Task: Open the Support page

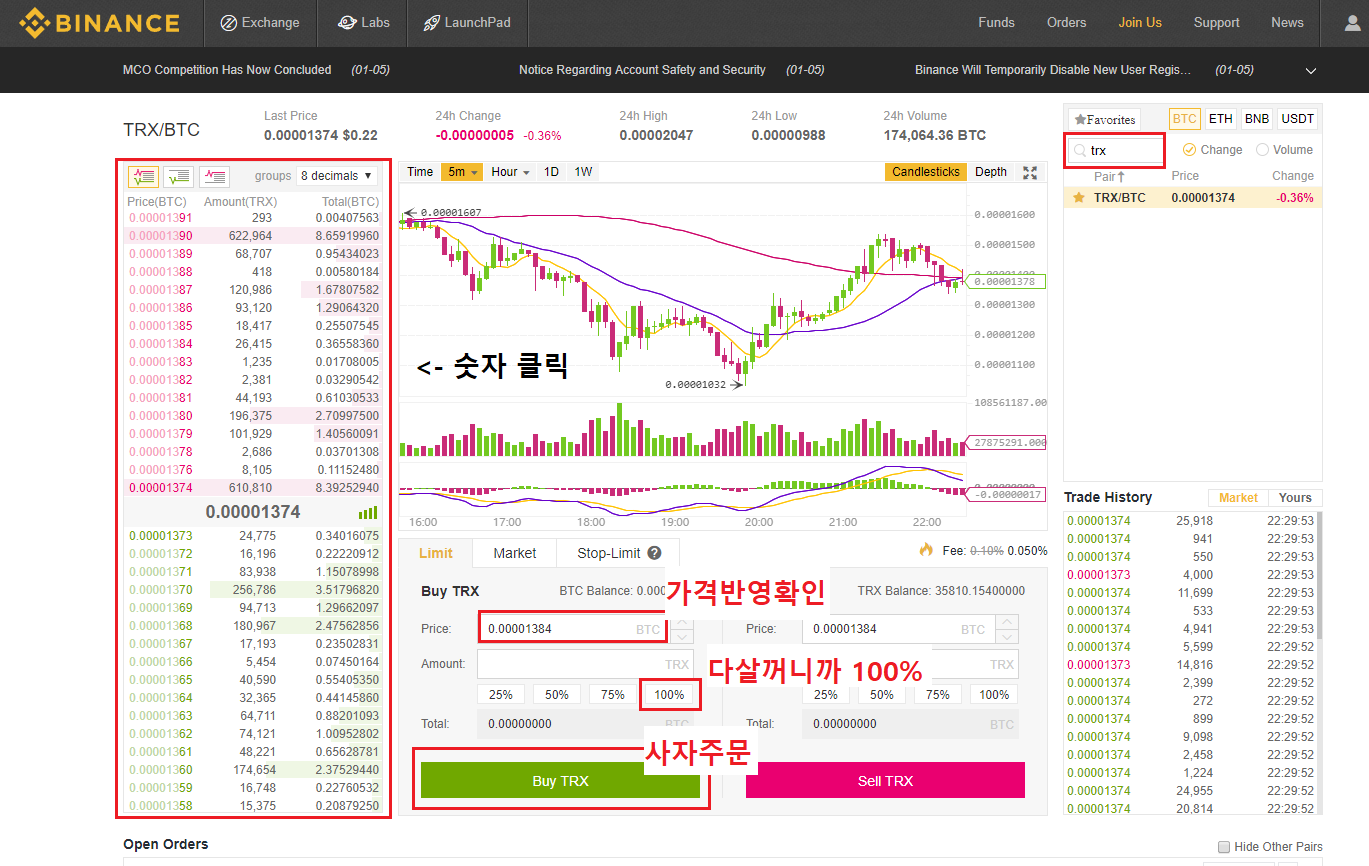Action: [x=1216, y=22]
